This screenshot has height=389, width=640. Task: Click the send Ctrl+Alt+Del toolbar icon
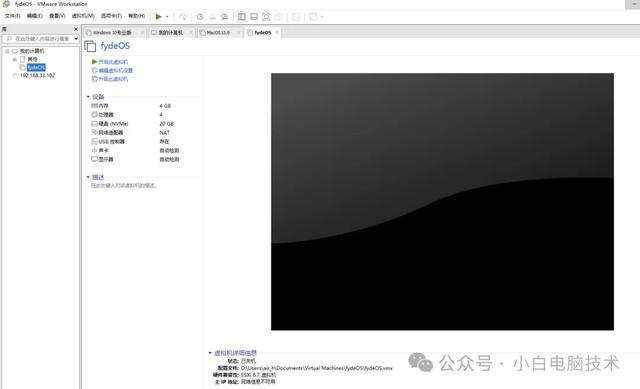[182, 17]
